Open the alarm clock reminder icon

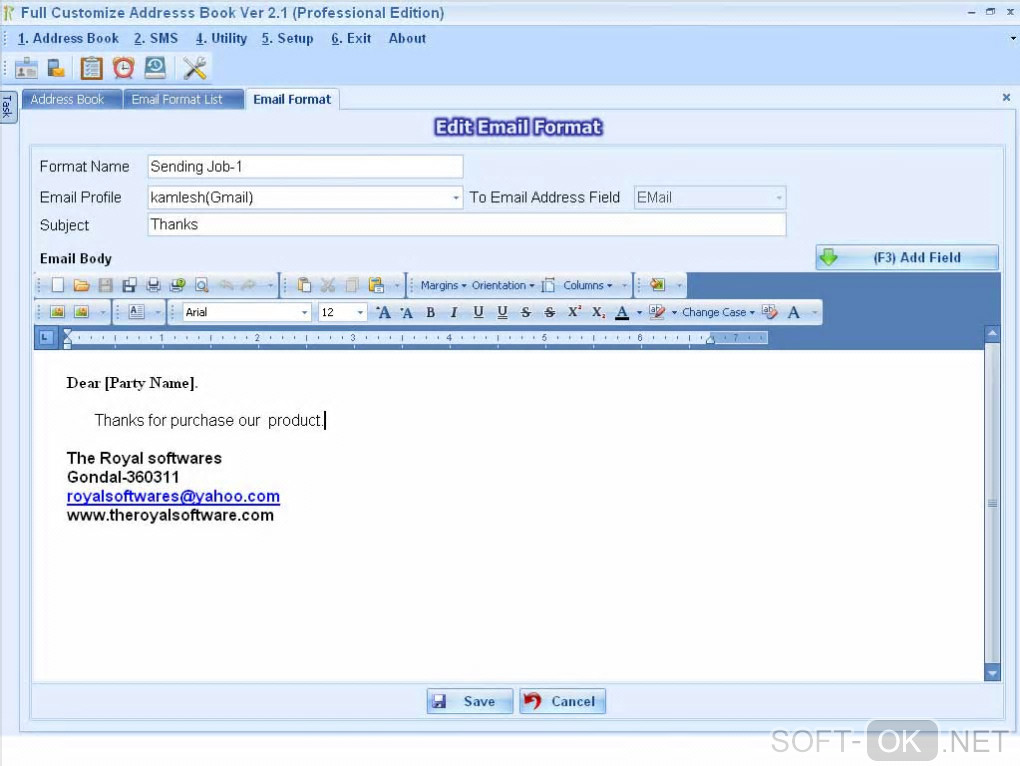pos(123,68)
